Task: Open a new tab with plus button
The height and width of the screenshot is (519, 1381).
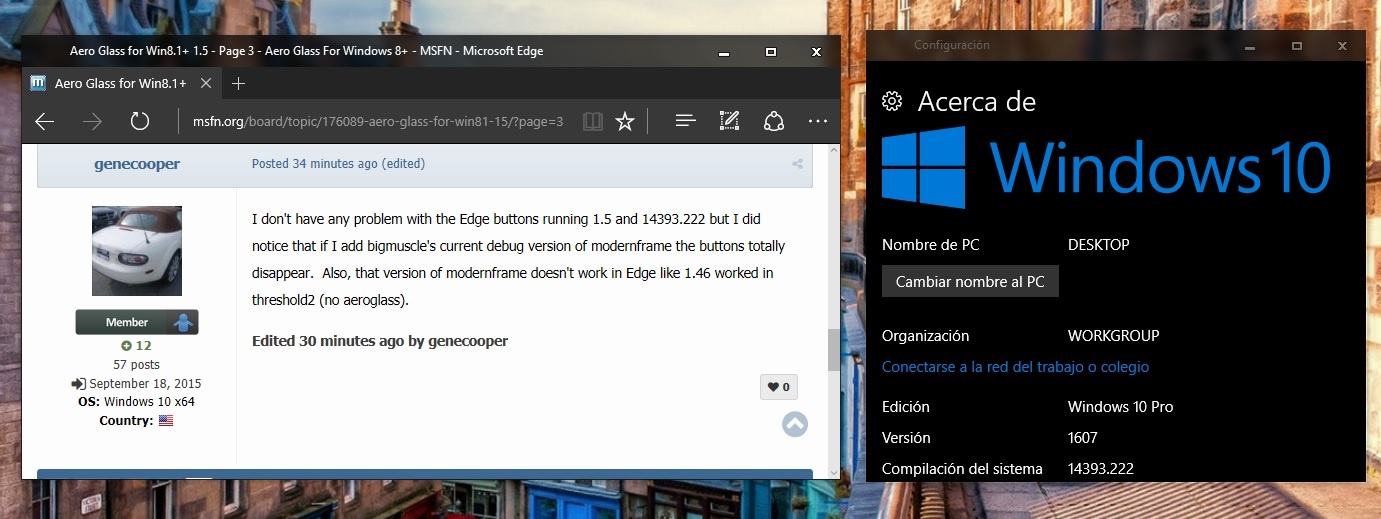Action: pyautogui.click(x=238, y=83)
